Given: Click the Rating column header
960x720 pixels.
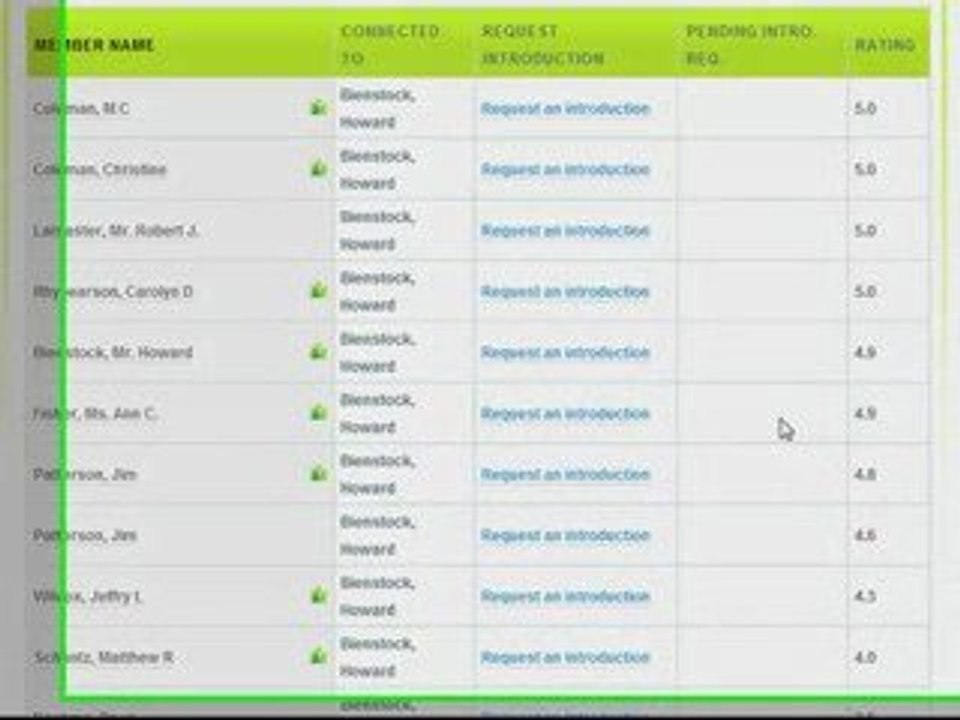Looking at the screenshot, I should point(885,45).
